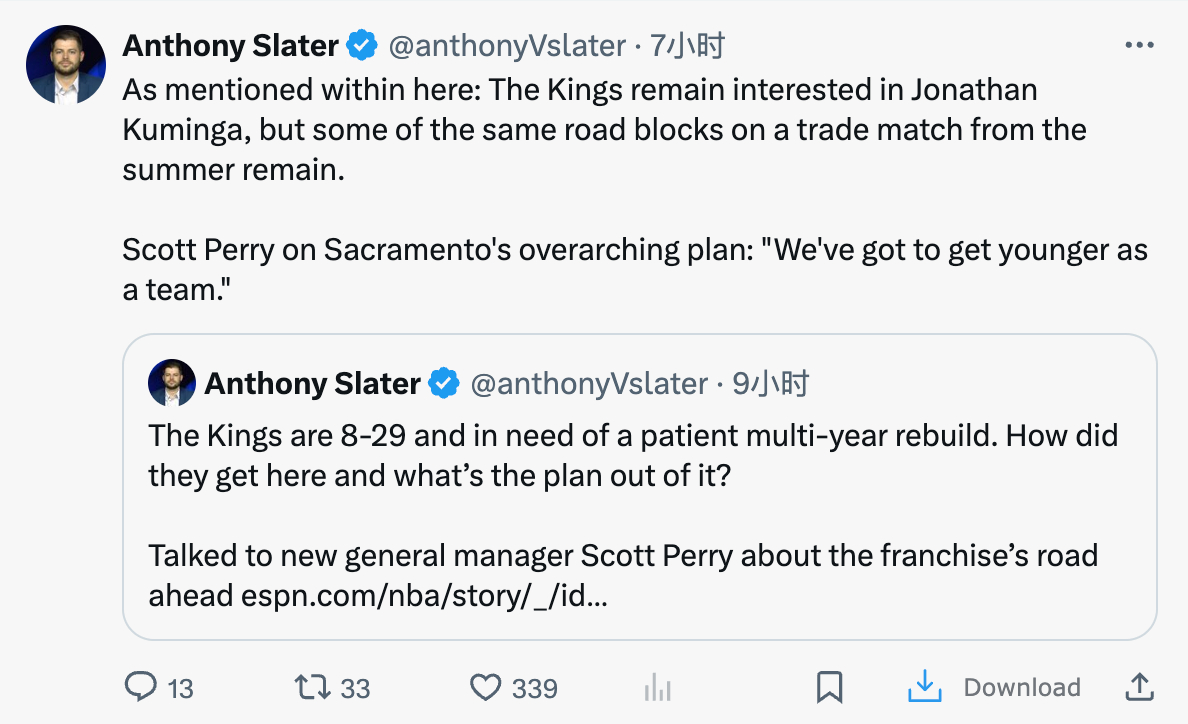Share the tweet via upload icon

click(1139, 687)
